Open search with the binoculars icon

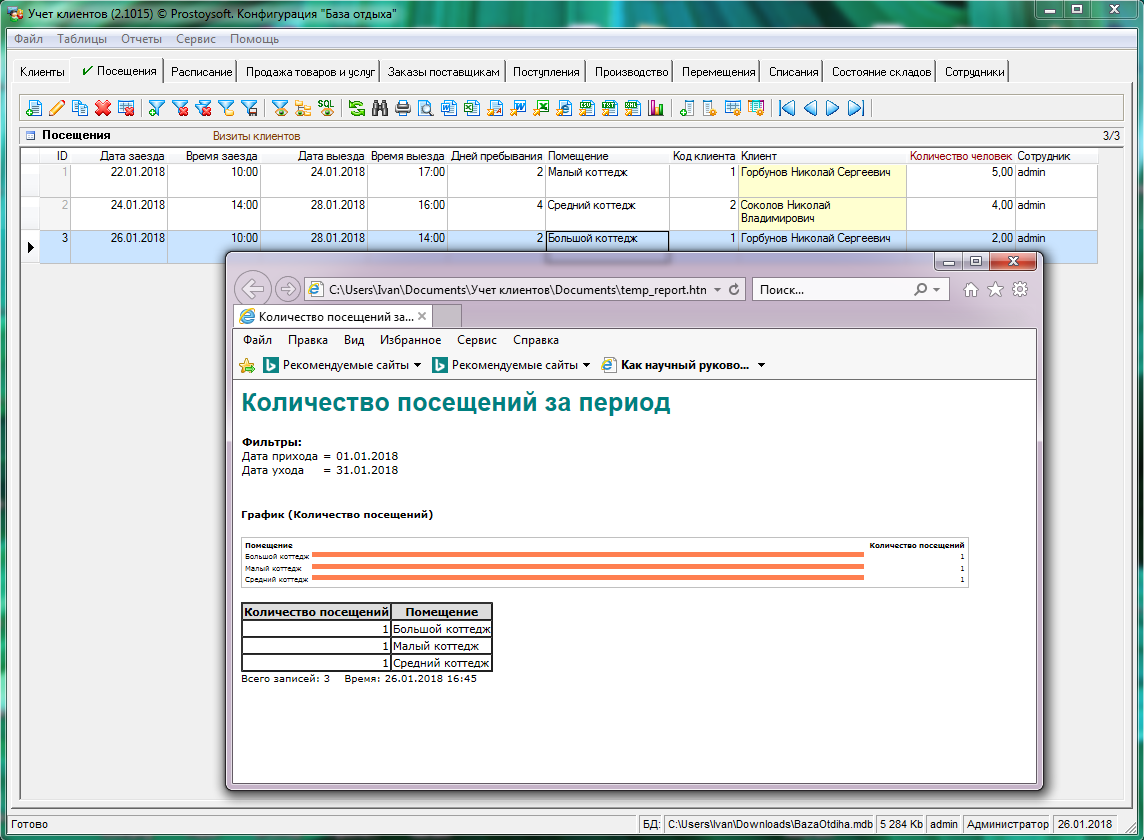380,108
